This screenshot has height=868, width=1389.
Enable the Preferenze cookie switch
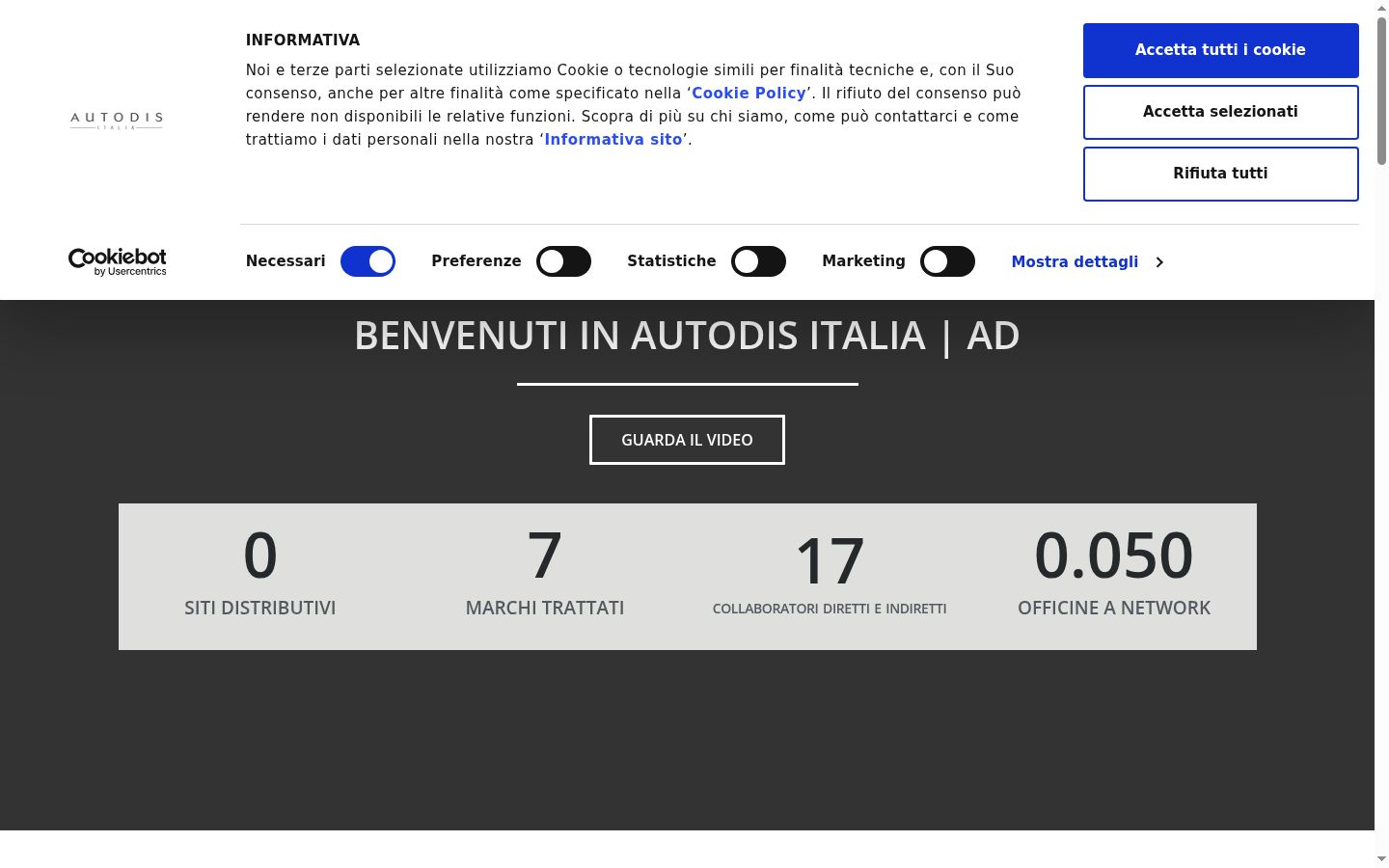[x=563, y=261]
